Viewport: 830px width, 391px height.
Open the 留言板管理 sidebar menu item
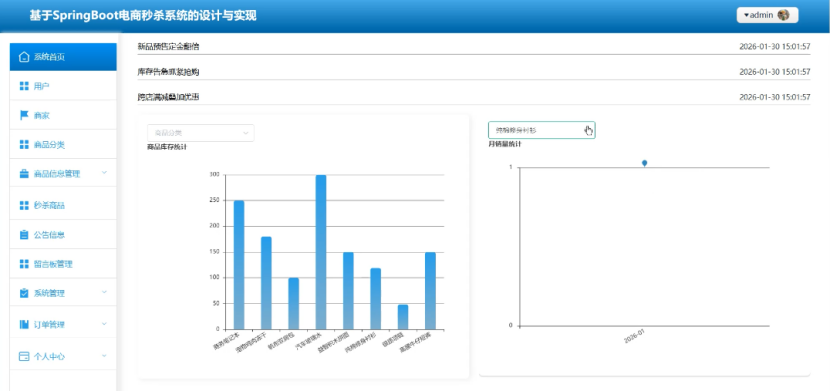coord(63,263)
